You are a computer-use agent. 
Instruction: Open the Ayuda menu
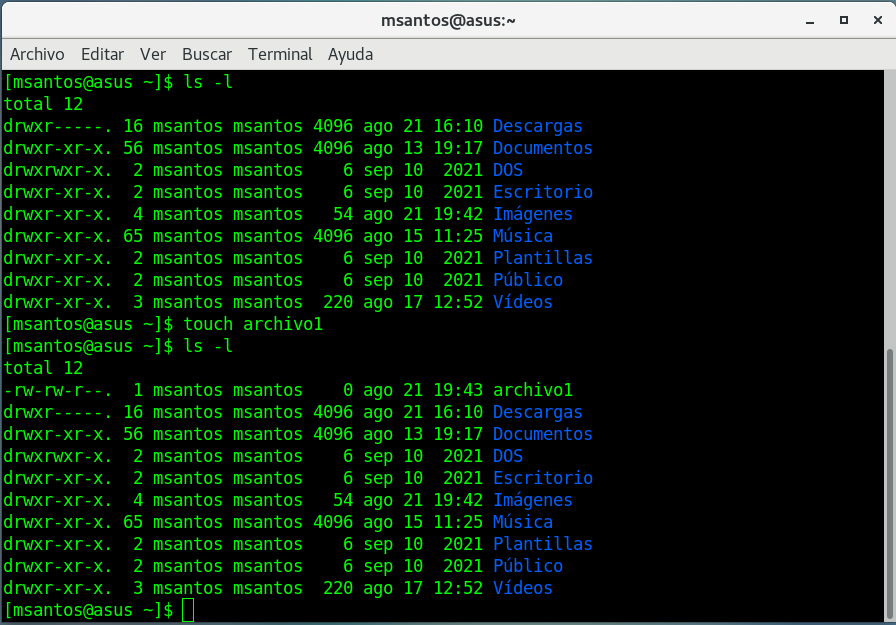pos(350,54)
